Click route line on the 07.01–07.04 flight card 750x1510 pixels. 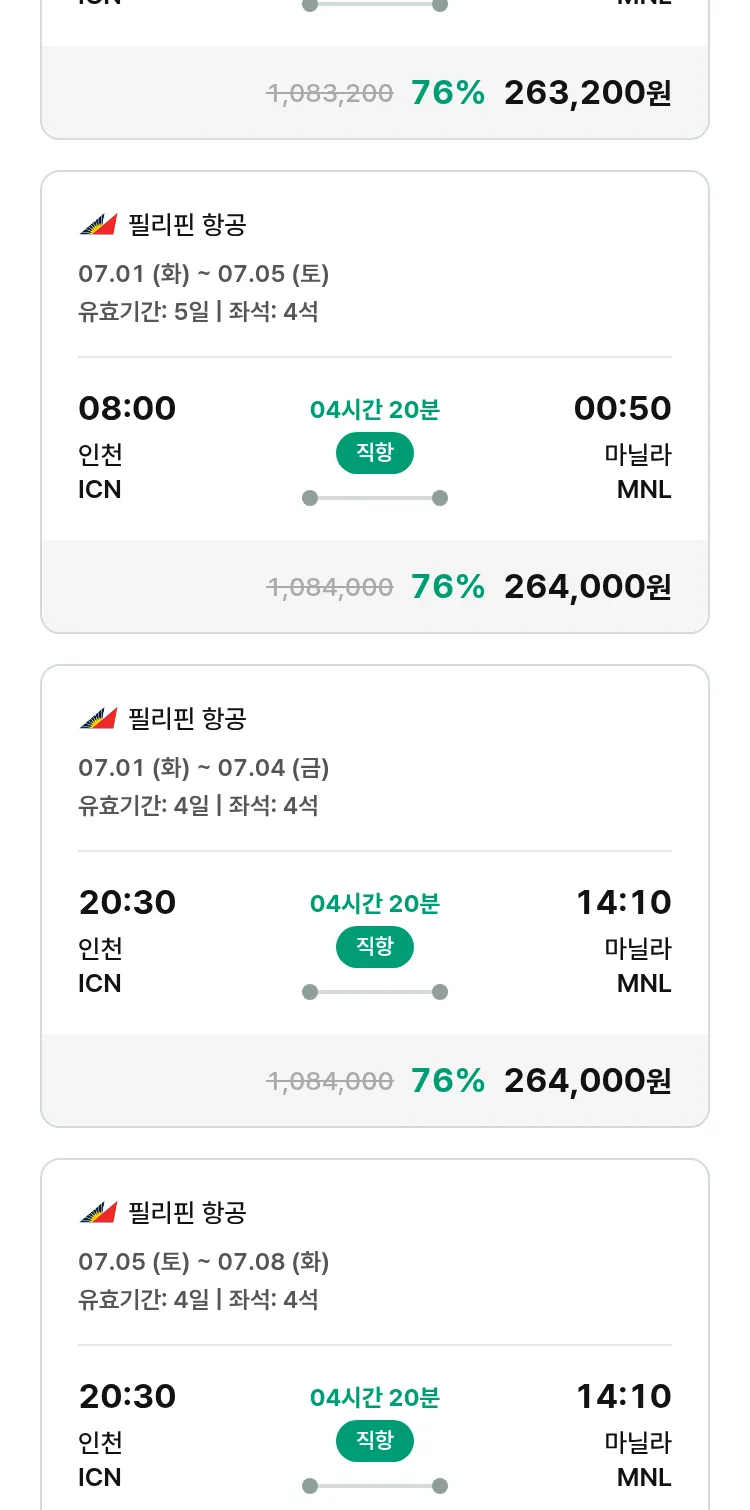pyautogui.click(x=375, y=992)
